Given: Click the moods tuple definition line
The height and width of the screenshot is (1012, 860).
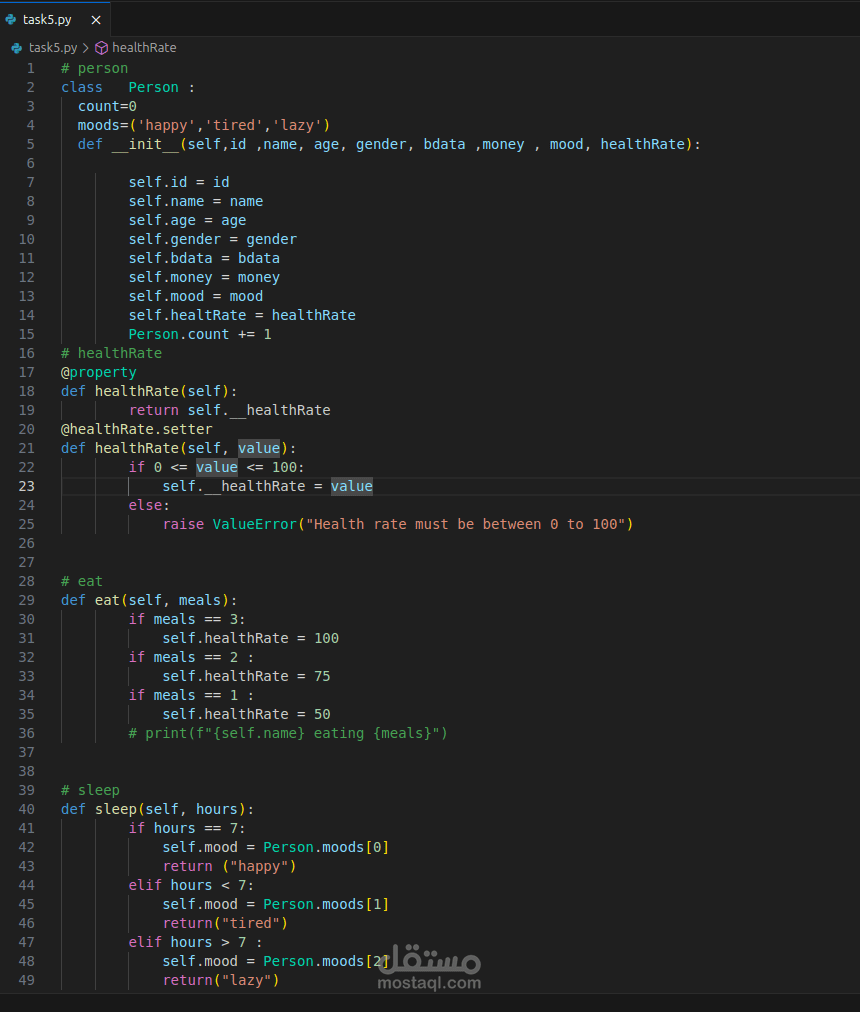Looking at the screenshot, I should [203, 125].
